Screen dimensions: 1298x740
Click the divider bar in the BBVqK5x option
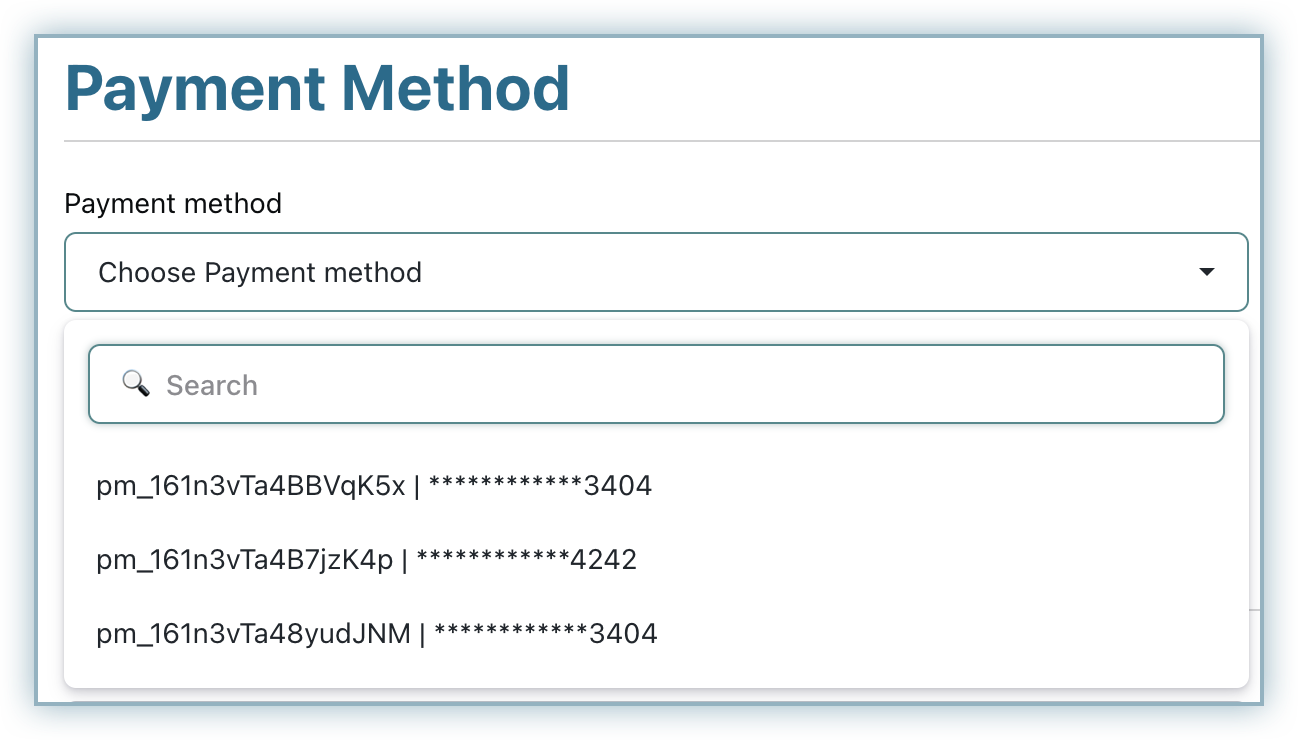[x=417, y=486]
